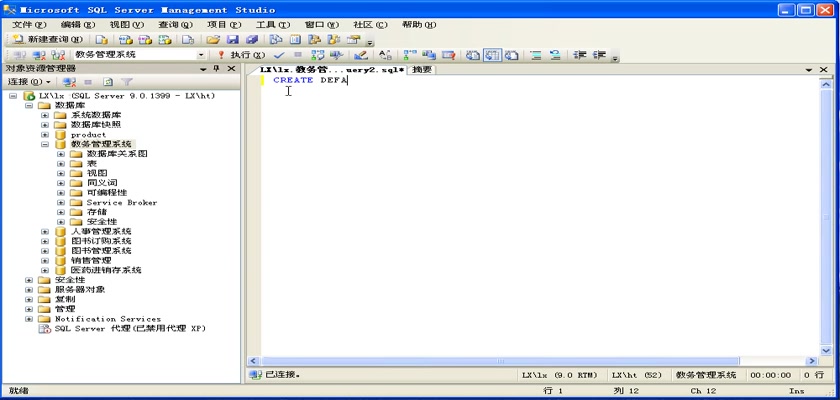
Task: Open an Analysis Services DMX Query
Action: [145, 40]
